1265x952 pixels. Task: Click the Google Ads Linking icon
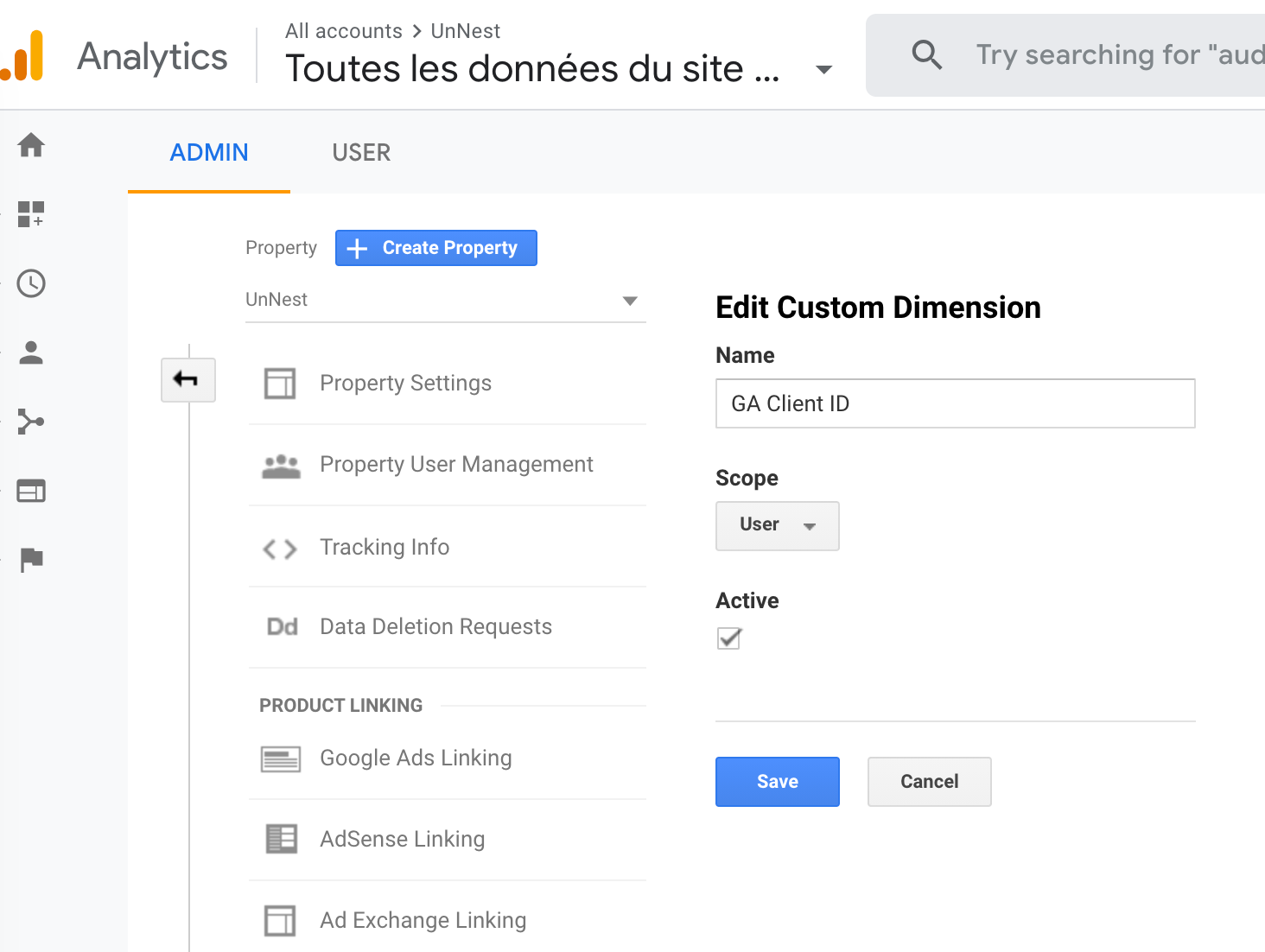[281, 758]
